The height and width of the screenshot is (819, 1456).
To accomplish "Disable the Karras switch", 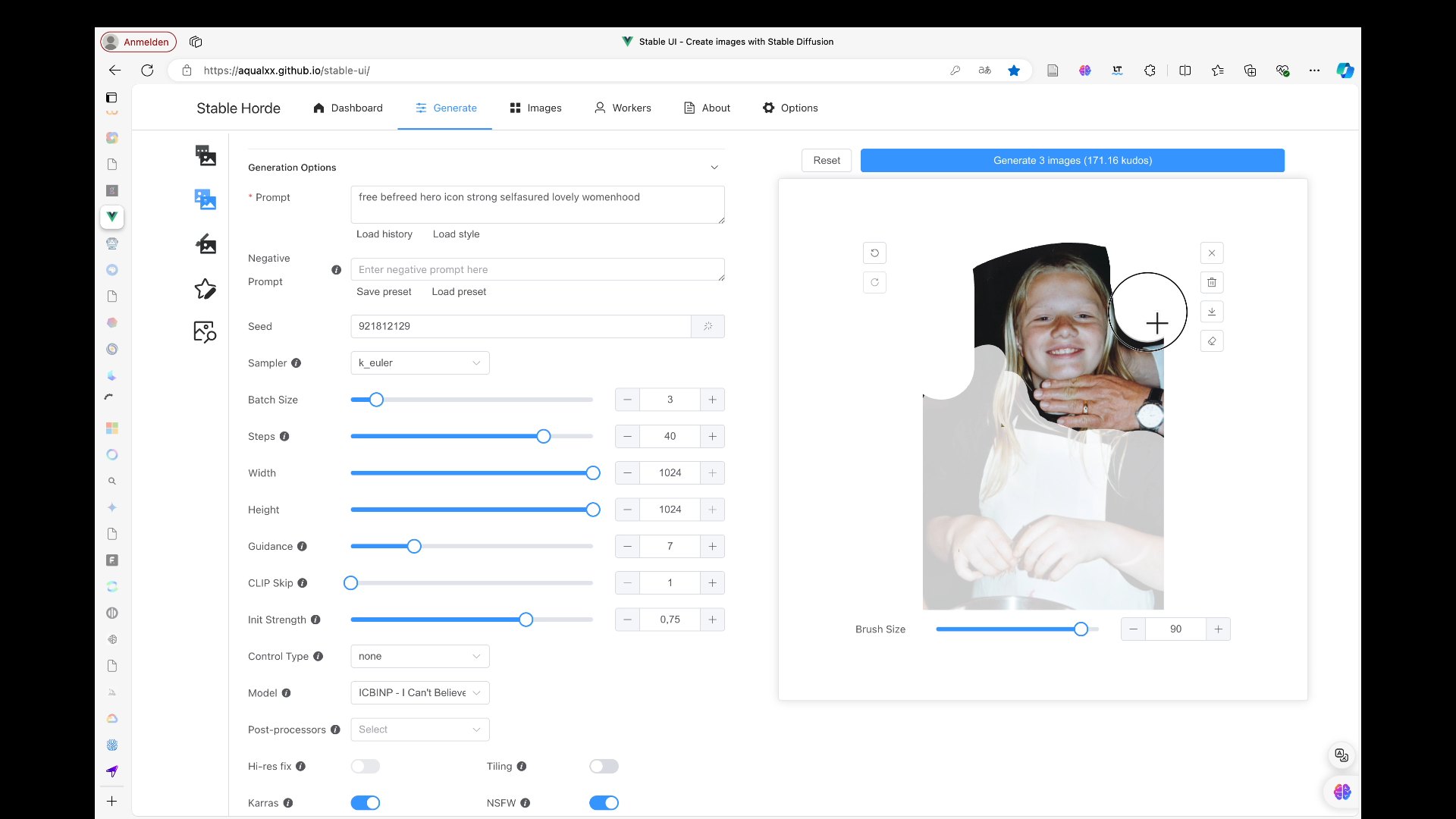I will pos(366,803).
